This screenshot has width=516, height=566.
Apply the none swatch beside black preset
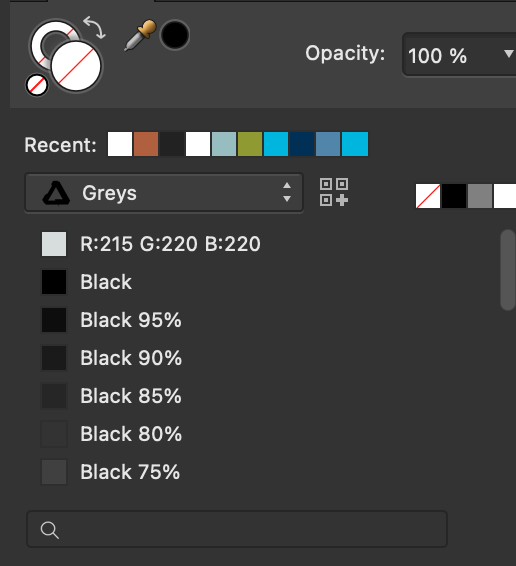428,196
